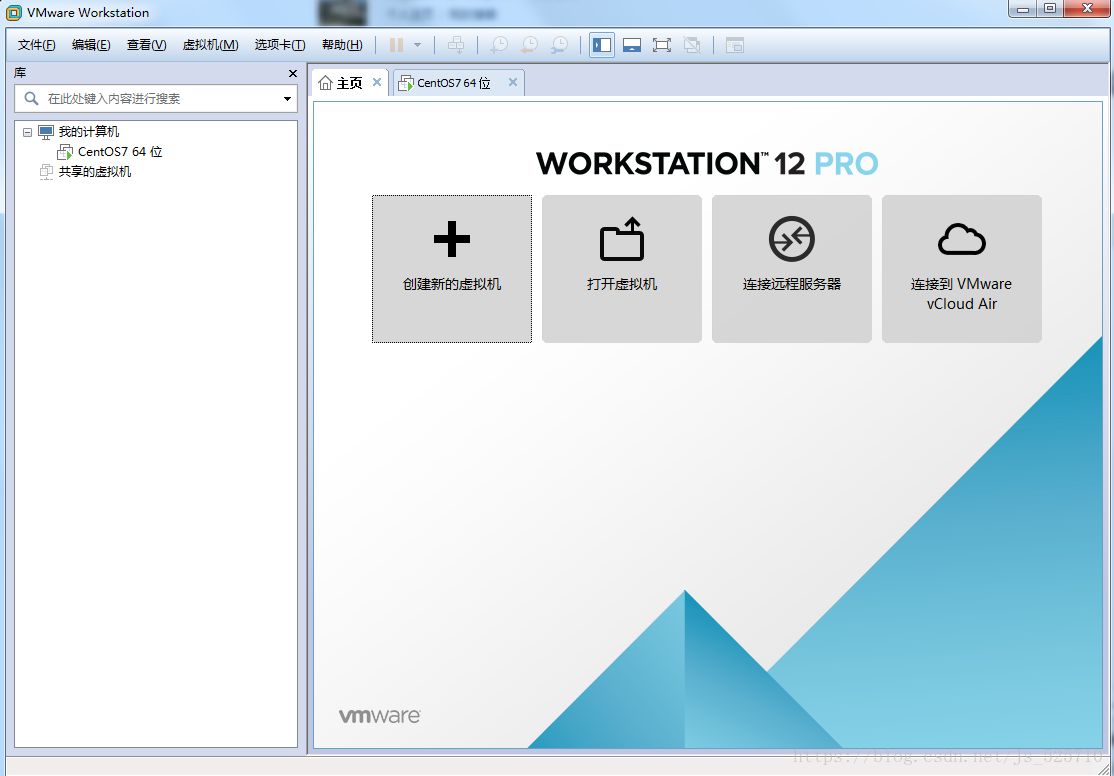This screenshot has width=1114, height=776.
Task: Close the CentOS7 64 位 tab
Action: point(513,82)
